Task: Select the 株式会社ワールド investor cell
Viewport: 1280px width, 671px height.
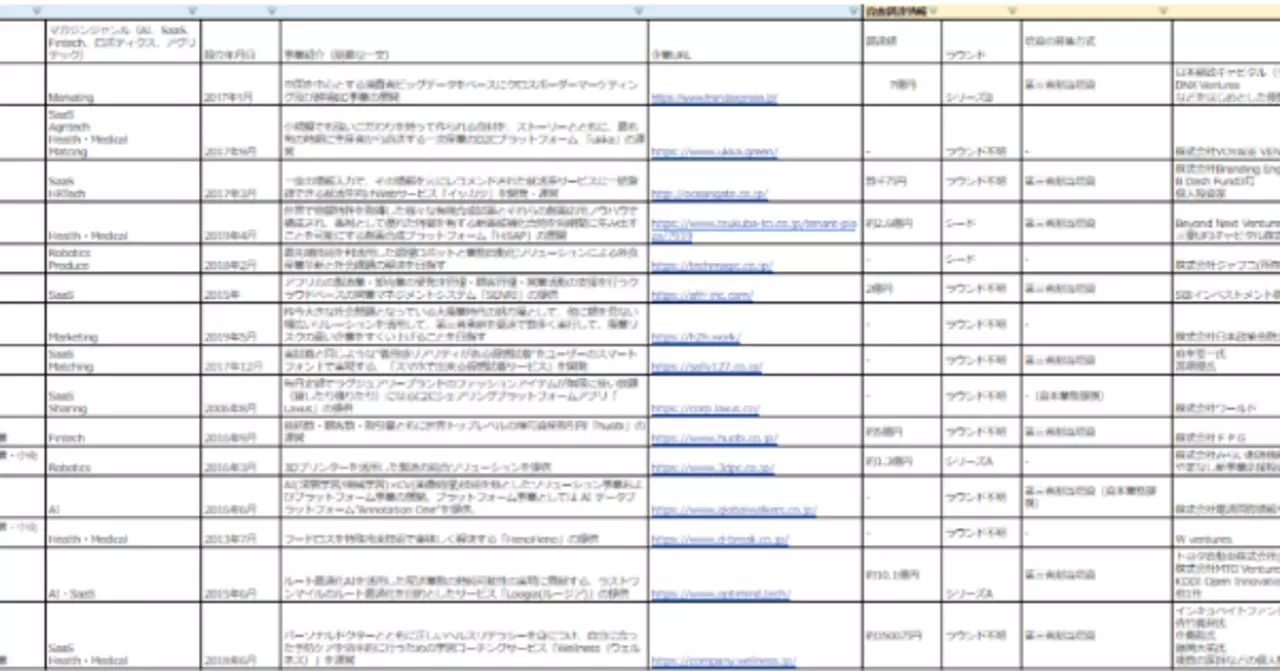Action: (1225, 396)
